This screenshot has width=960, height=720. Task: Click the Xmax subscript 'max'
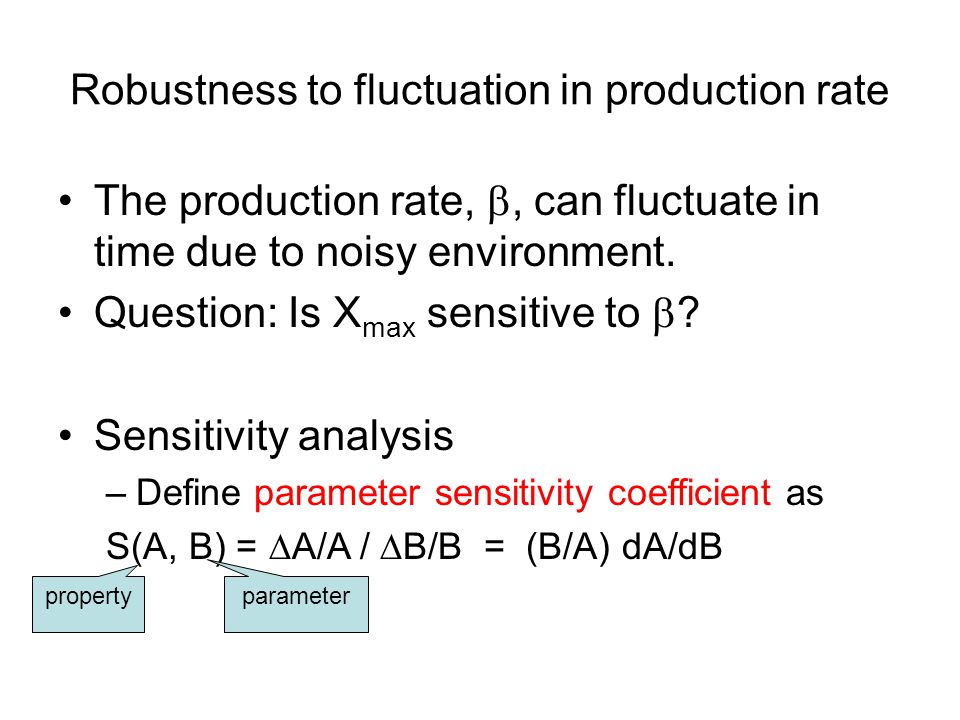pos(389,328)
